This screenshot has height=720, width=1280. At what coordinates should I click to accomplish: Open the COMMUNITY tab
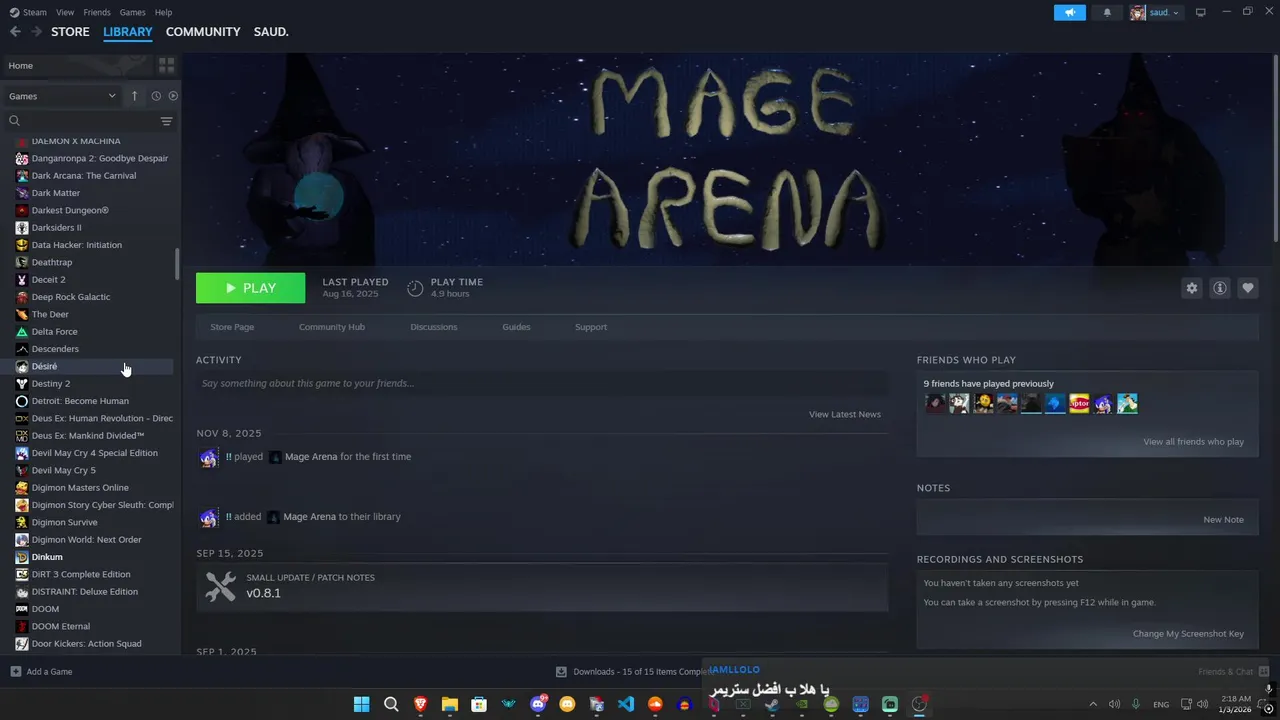(203, 32)
